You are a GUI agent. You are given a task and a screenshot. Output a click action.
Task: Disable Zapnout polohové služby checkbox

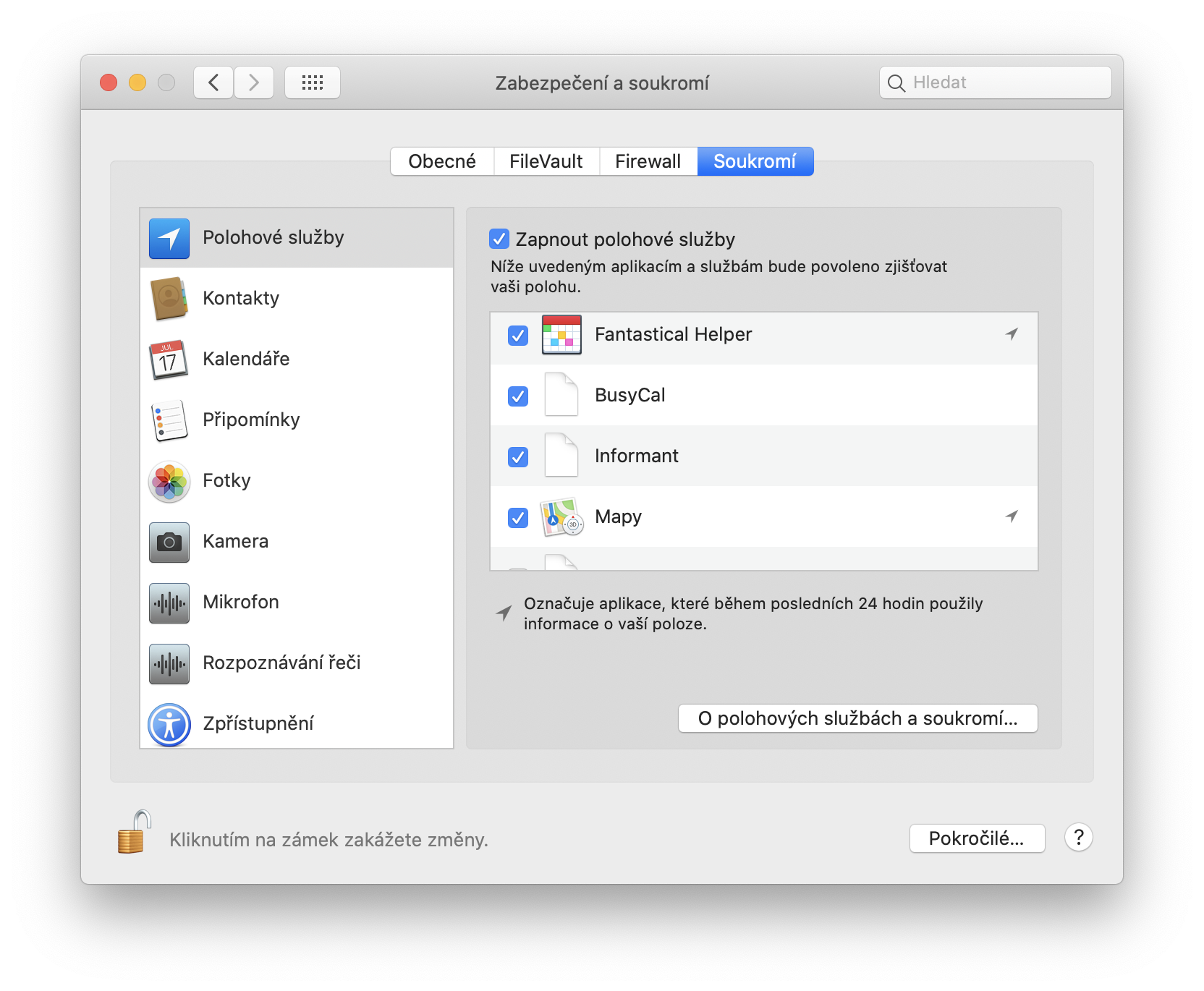[499, 239]
